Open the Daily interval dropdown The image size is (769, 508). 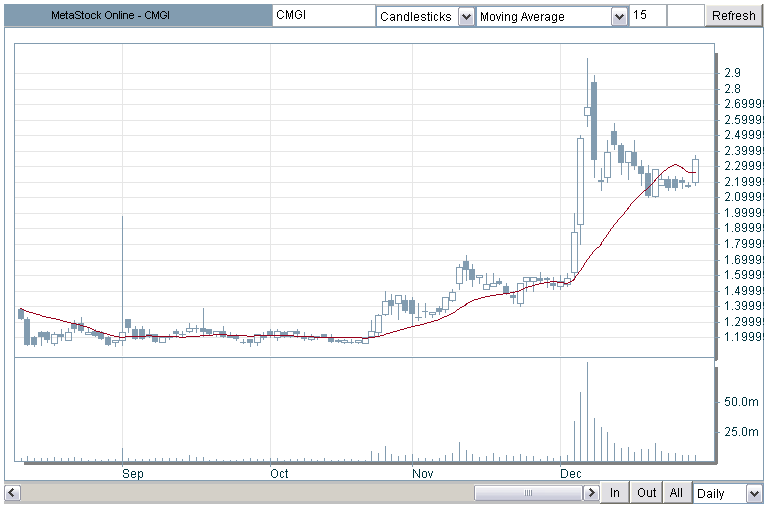pos(754,493)
